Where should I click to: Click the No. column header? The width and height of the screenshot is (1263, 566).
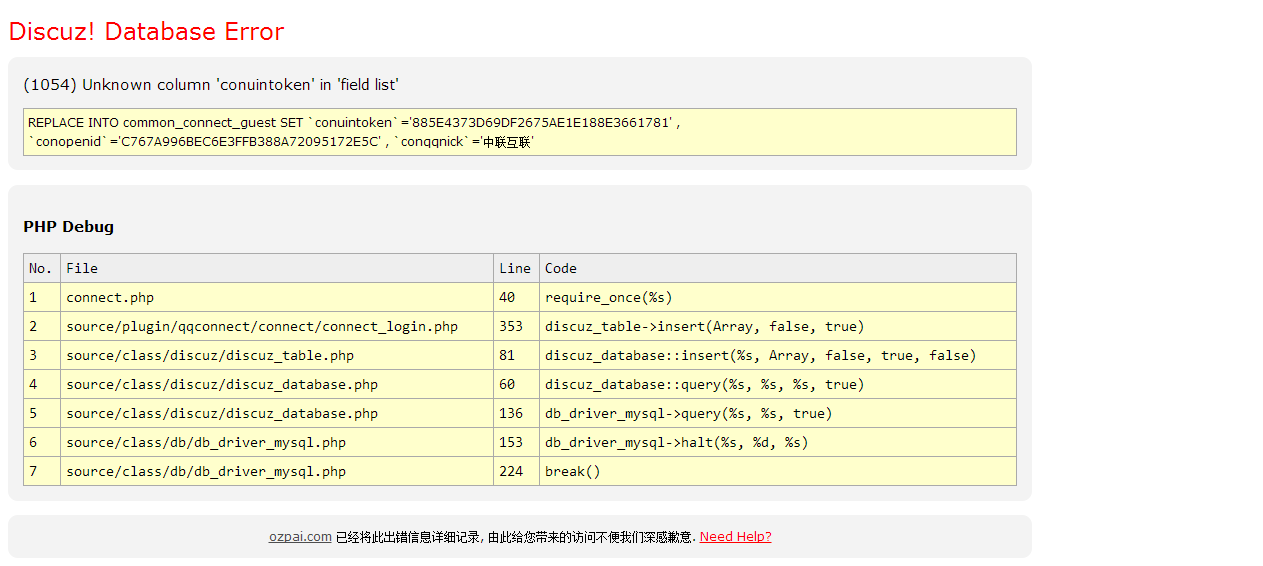coord(41,268)
